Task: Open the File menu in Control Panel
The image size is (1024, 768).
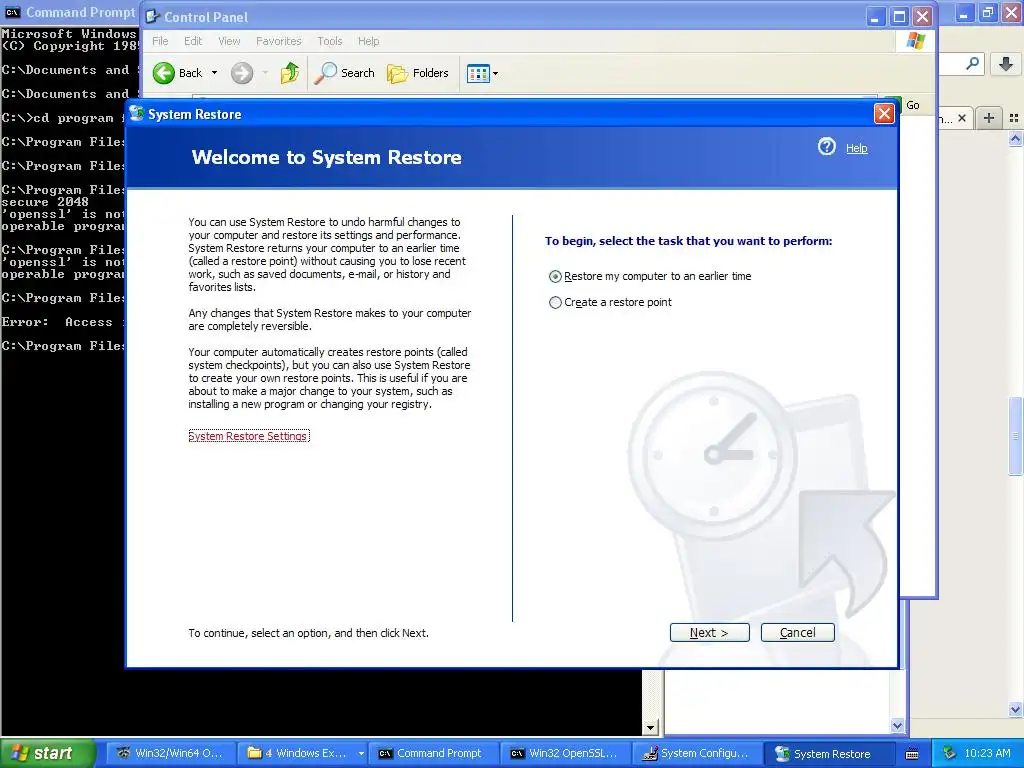Action: (x=160, y=41)
